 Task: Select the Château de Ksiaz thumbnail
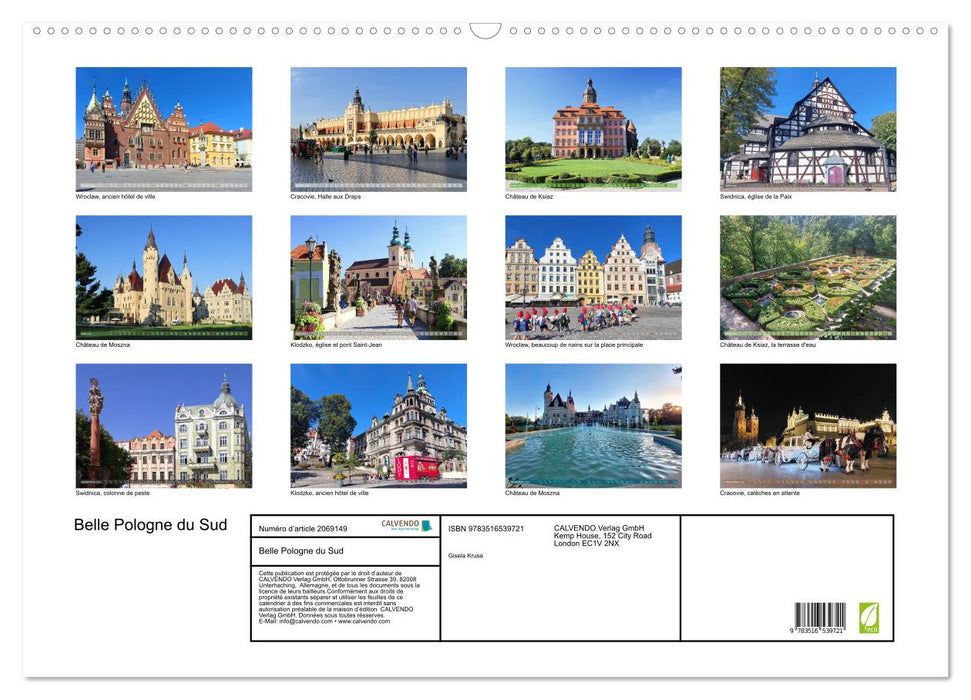(x=593, y=129)
